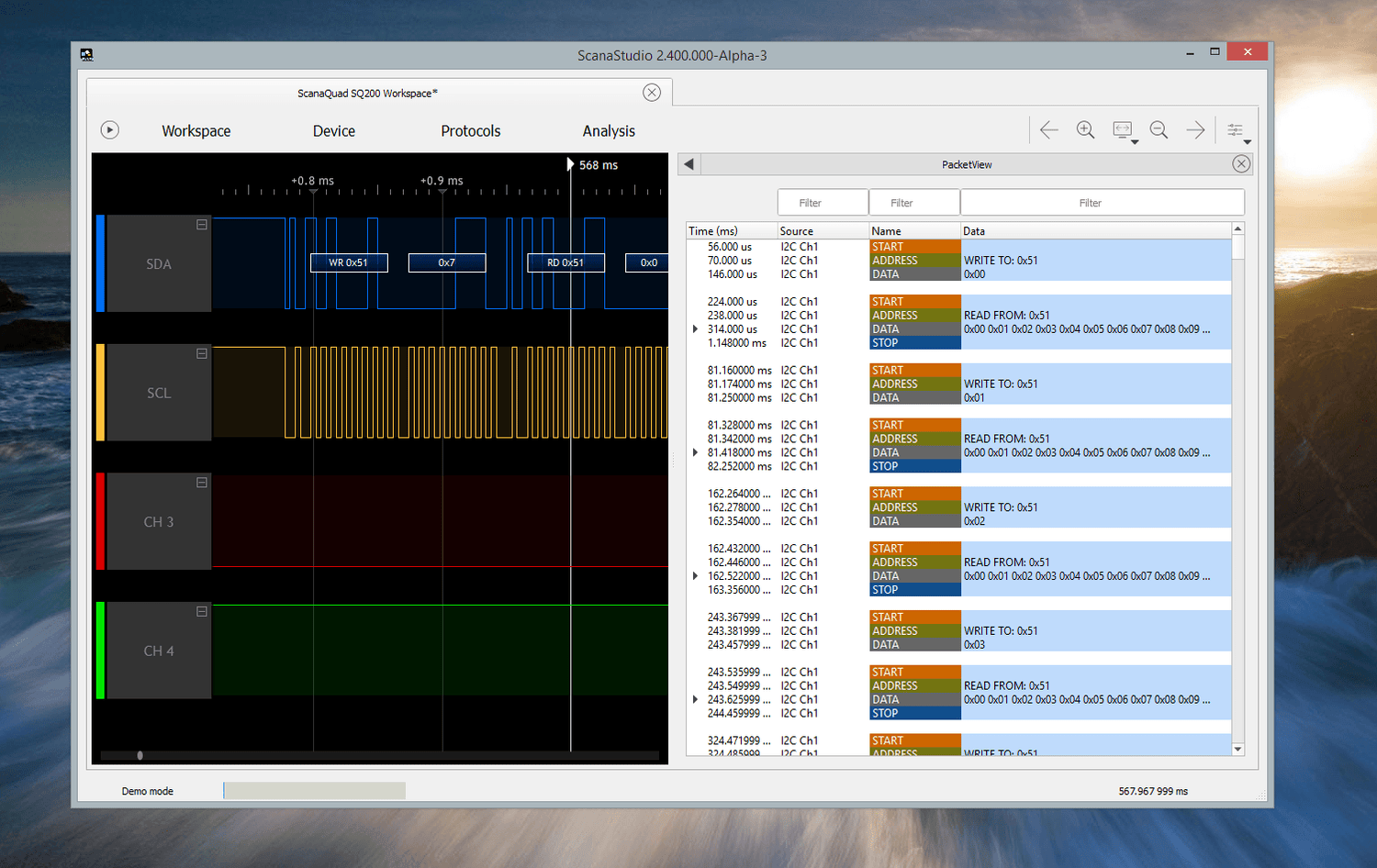Collapse PacketView with the left triangle arrow
This screenshot has width=1377, height=868.
click(688, 164)
